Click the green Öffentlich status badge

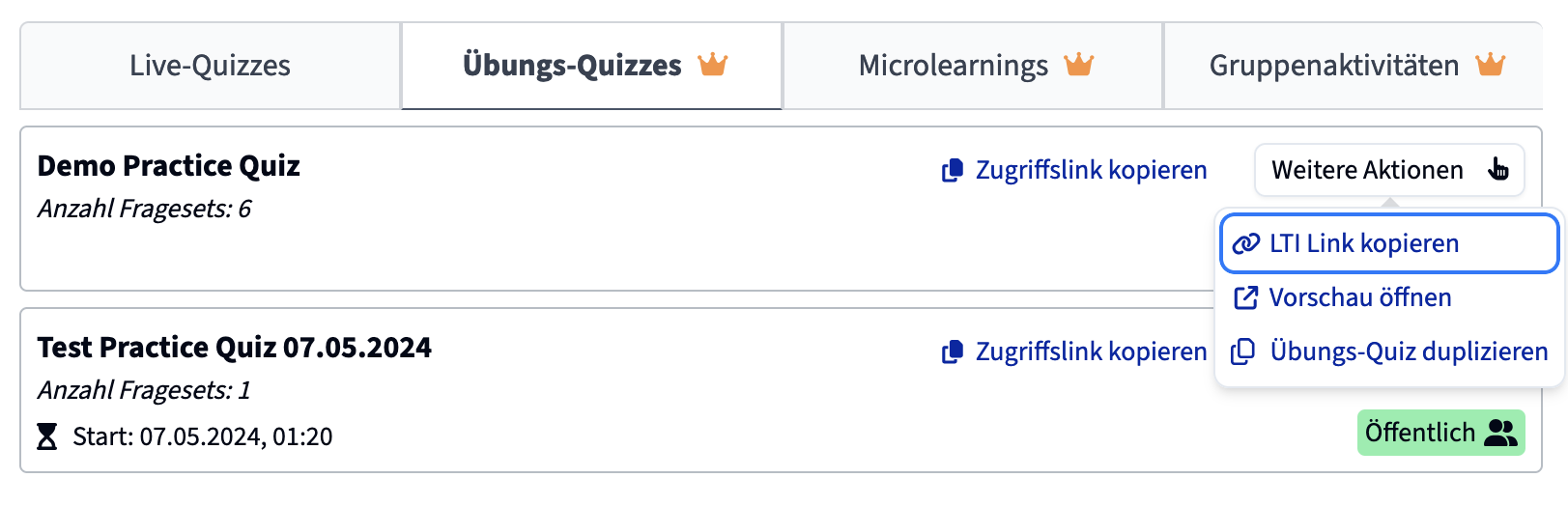1440,433
